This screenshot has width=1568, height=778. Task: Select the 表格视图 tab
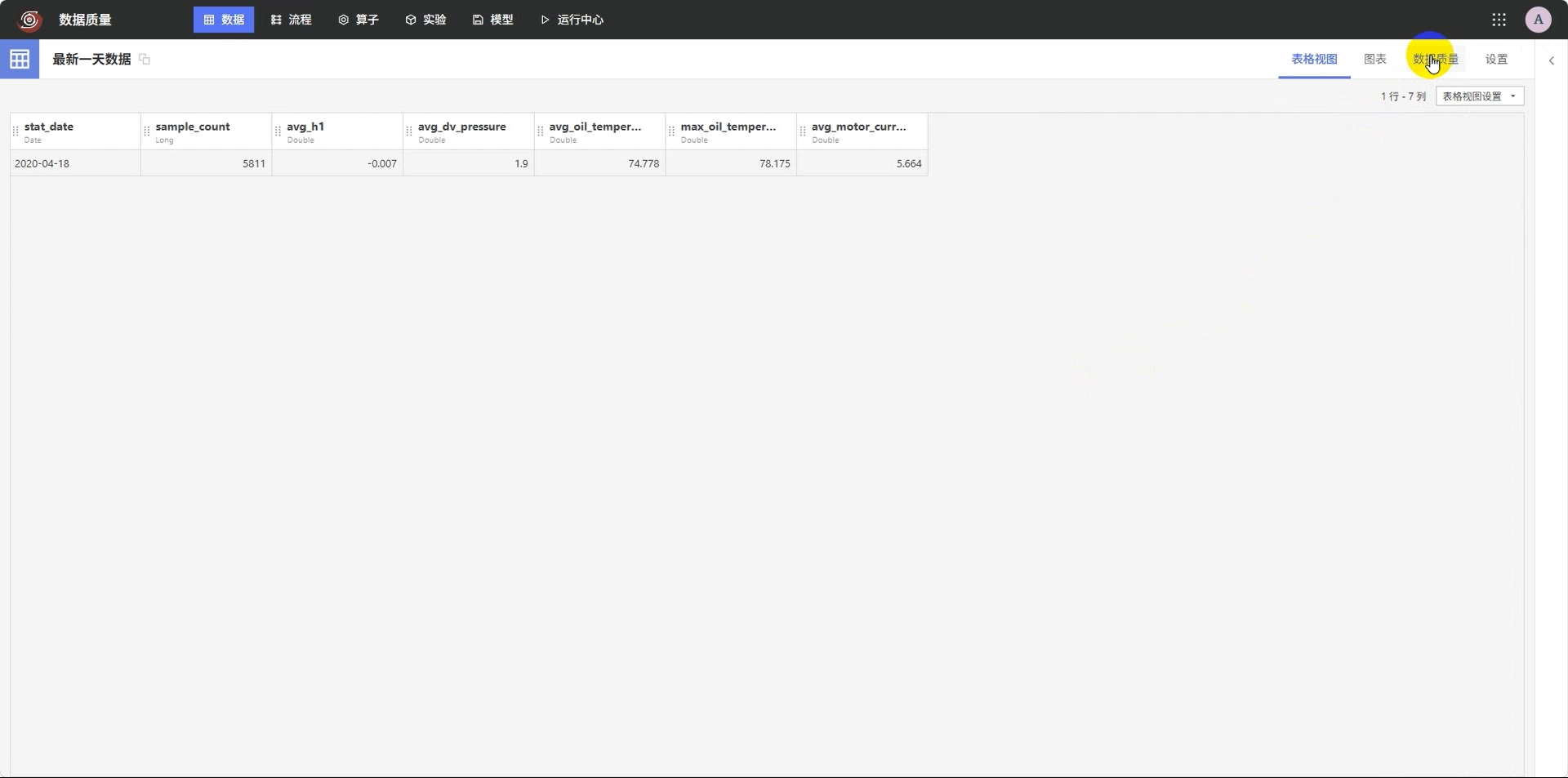1314,59
